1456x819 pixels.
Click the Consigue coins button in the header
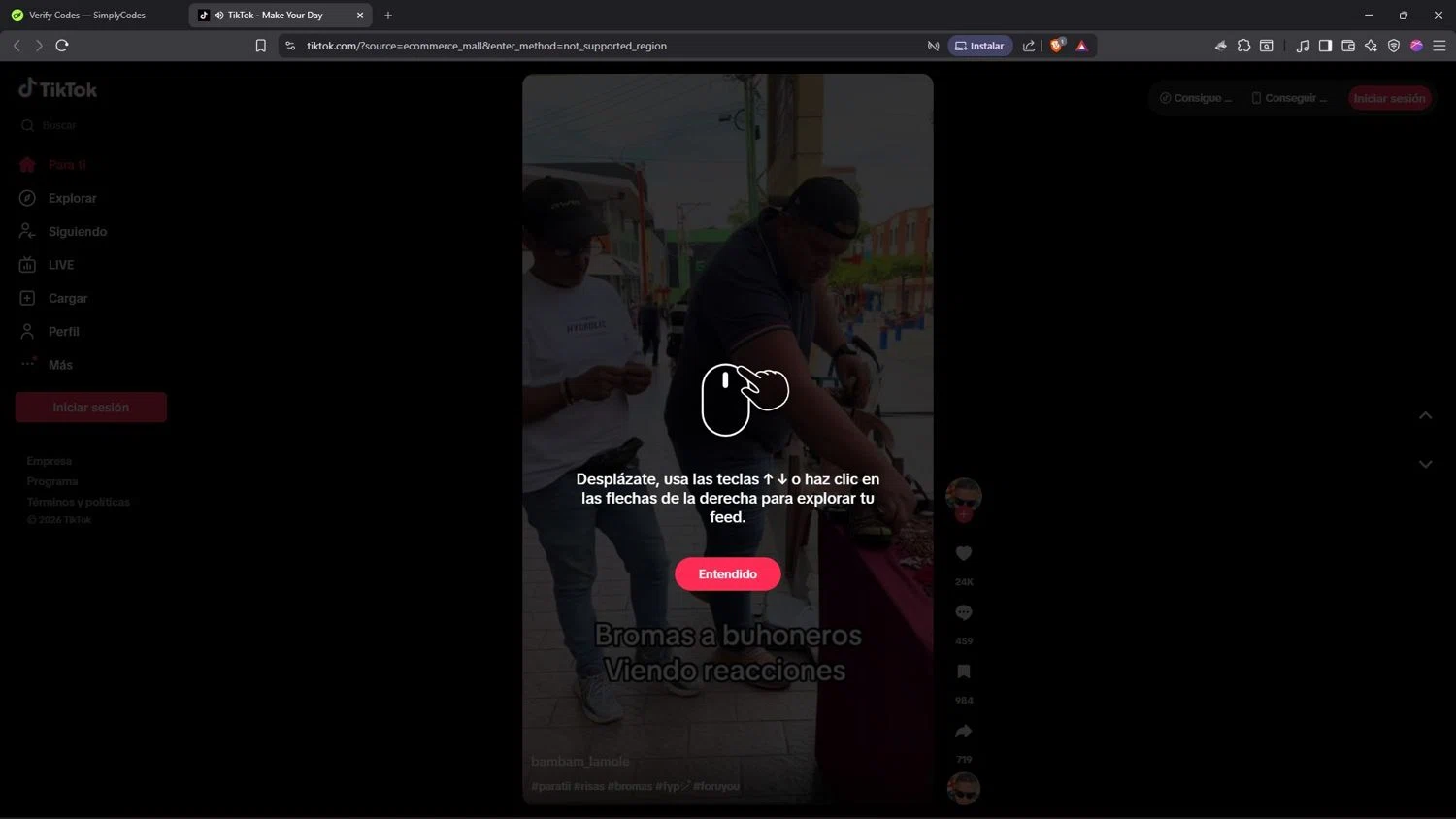point(1196,98)
